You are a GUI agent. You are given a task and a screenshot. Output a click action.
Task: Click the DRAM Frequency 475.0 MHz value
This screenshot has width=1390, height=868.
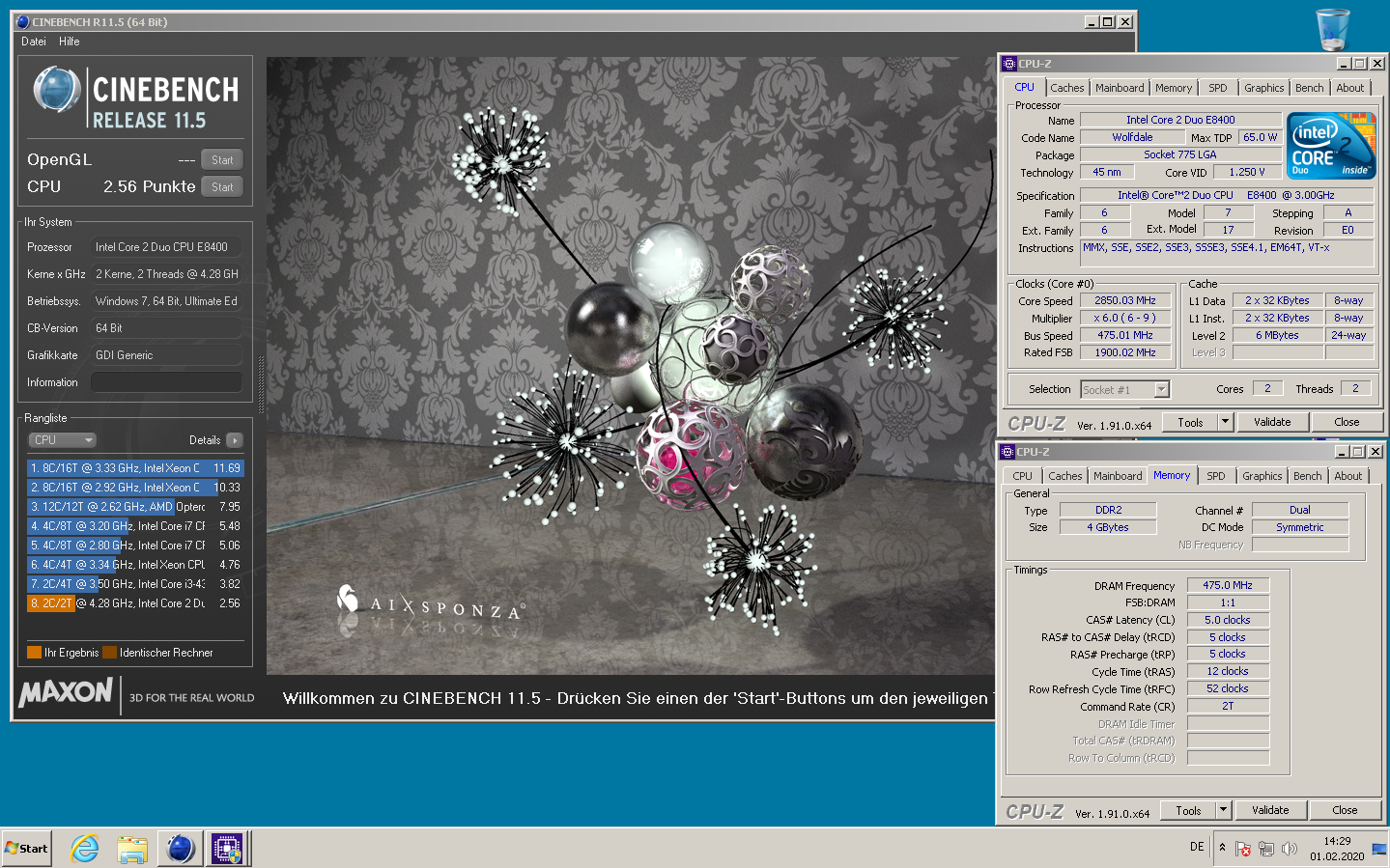[x=1228, y=585]
